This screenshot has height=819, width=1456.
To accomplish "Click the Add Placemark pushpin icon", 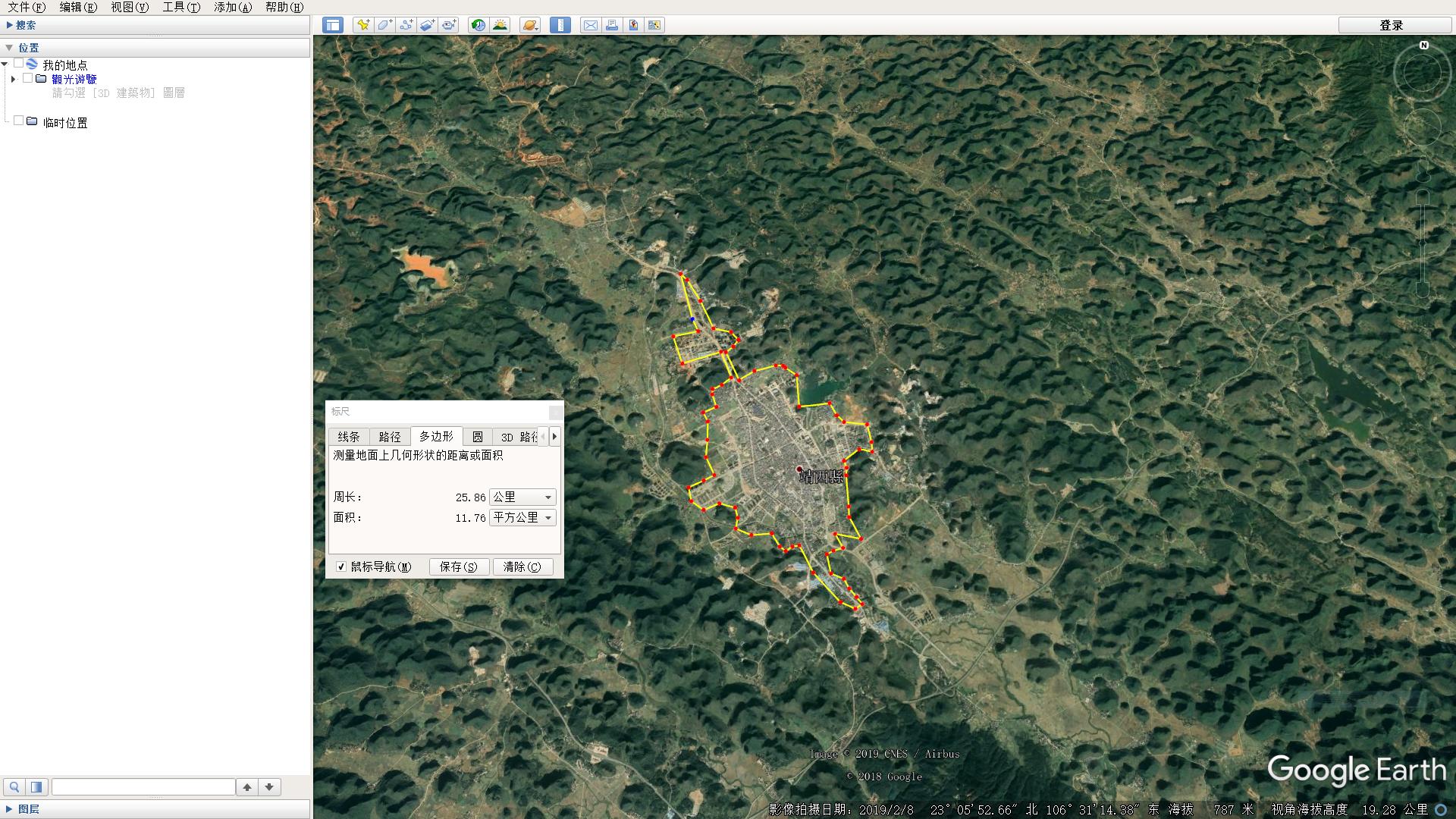I will coord(363,25).
